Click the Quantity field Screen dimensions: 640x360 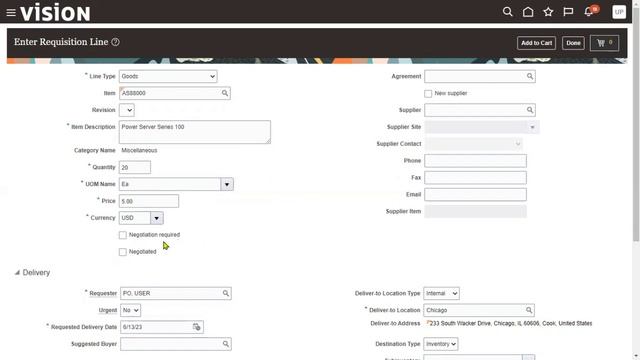[135, 167]
